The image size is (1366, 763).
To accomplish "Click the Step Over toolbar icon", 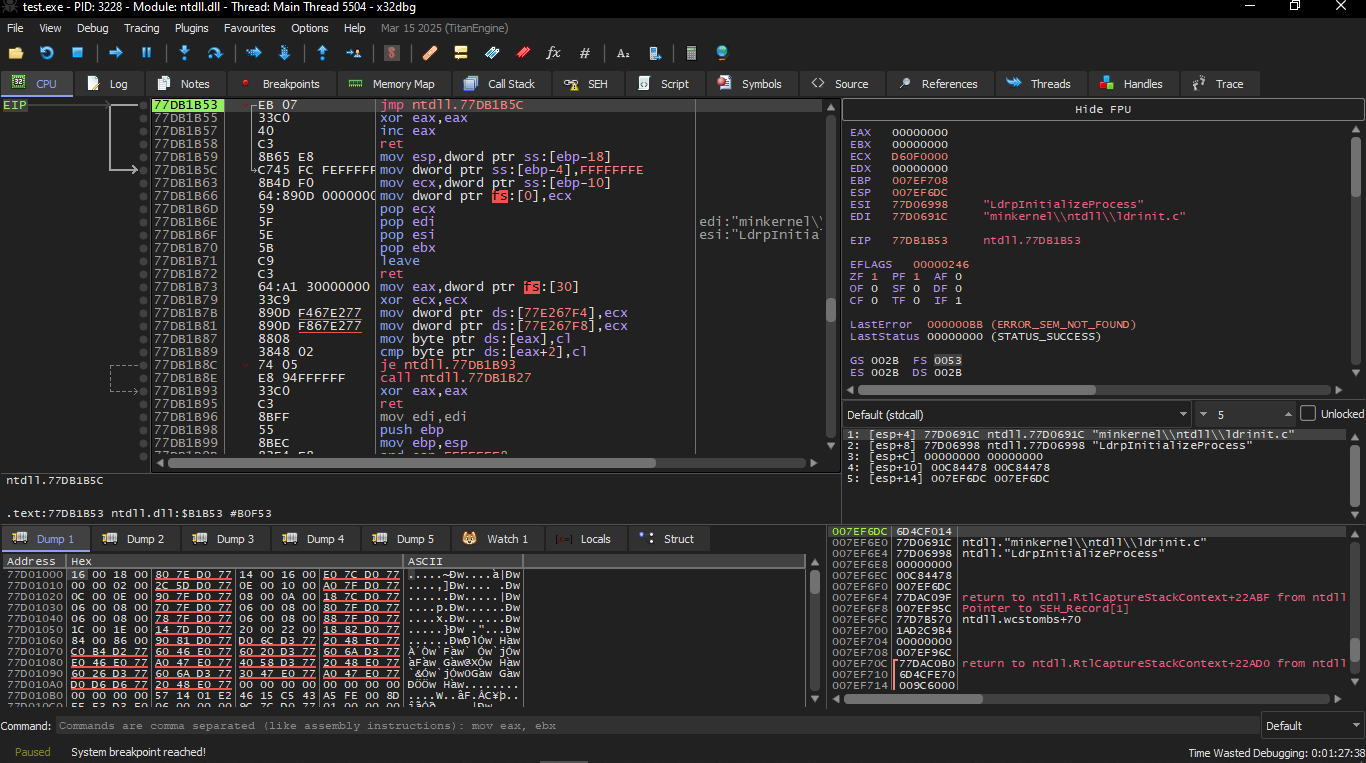I will (215, 53).
